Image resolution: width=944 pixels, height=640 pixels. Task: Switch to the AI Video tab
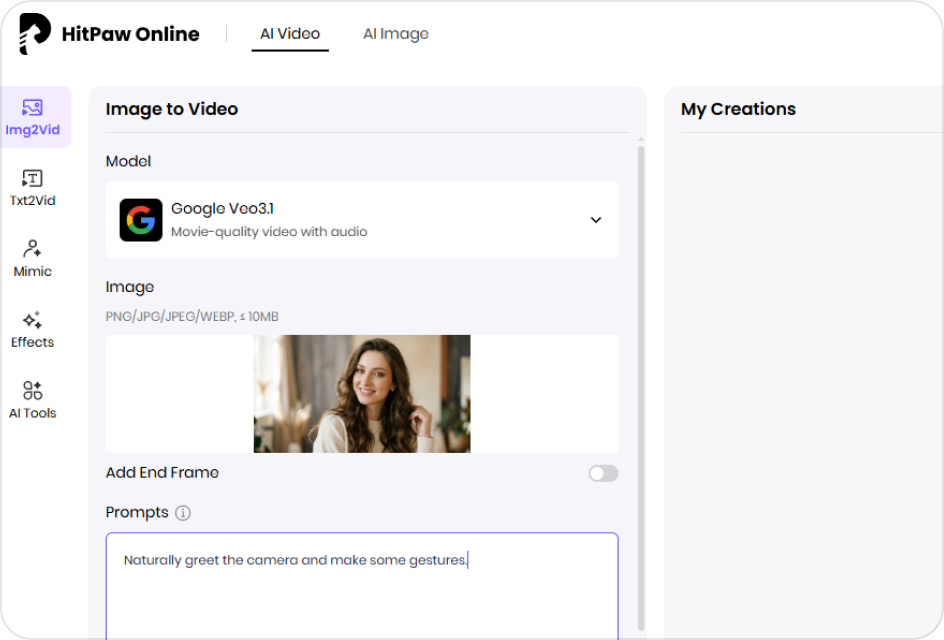290,34
